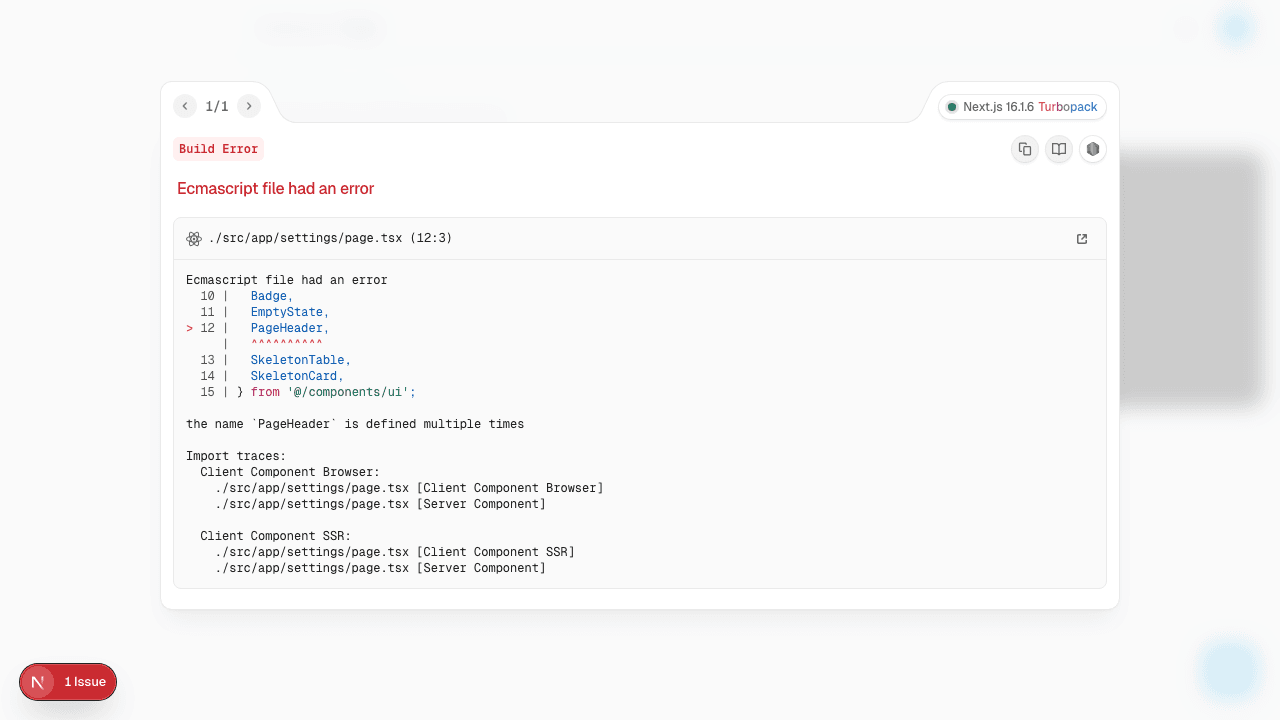Click the React atom icon beside file path

coord(194,239)
